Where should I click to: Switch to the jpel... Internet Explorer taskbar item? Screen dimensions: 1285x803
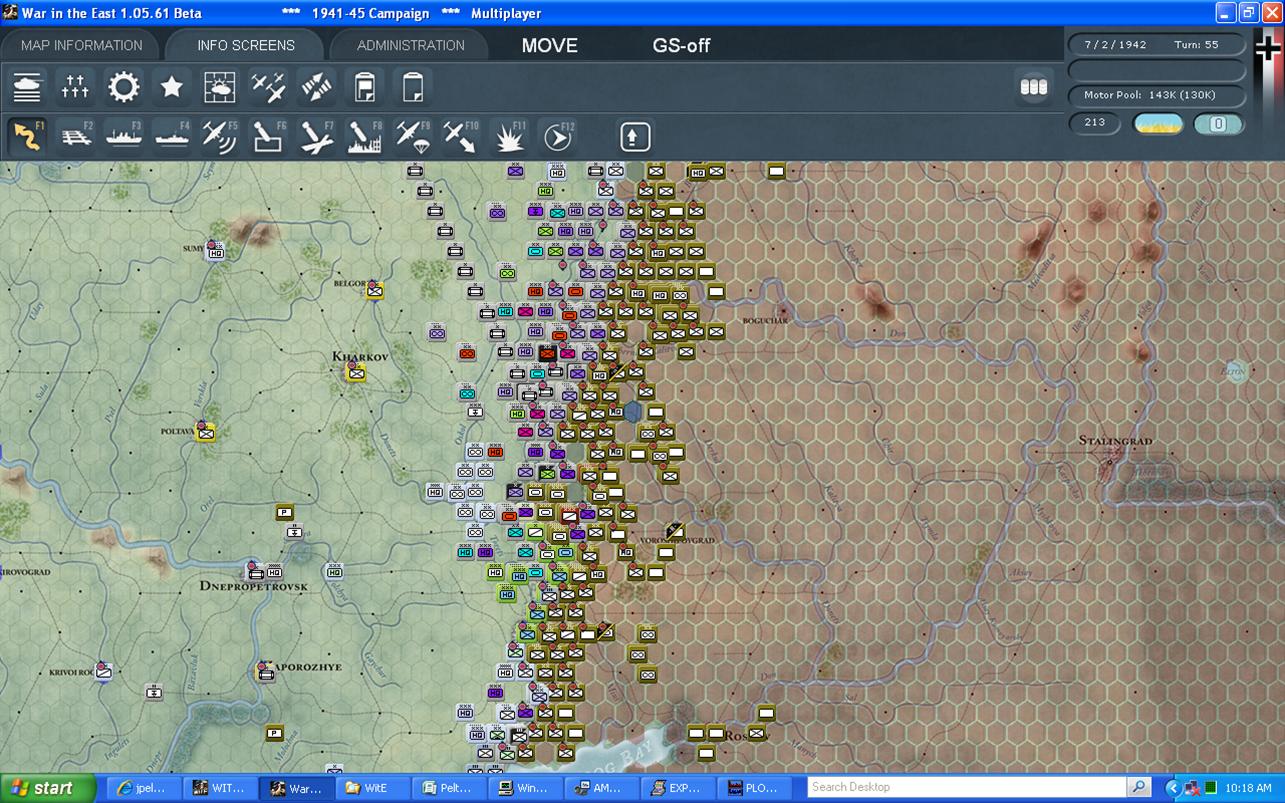coord(144,788)
